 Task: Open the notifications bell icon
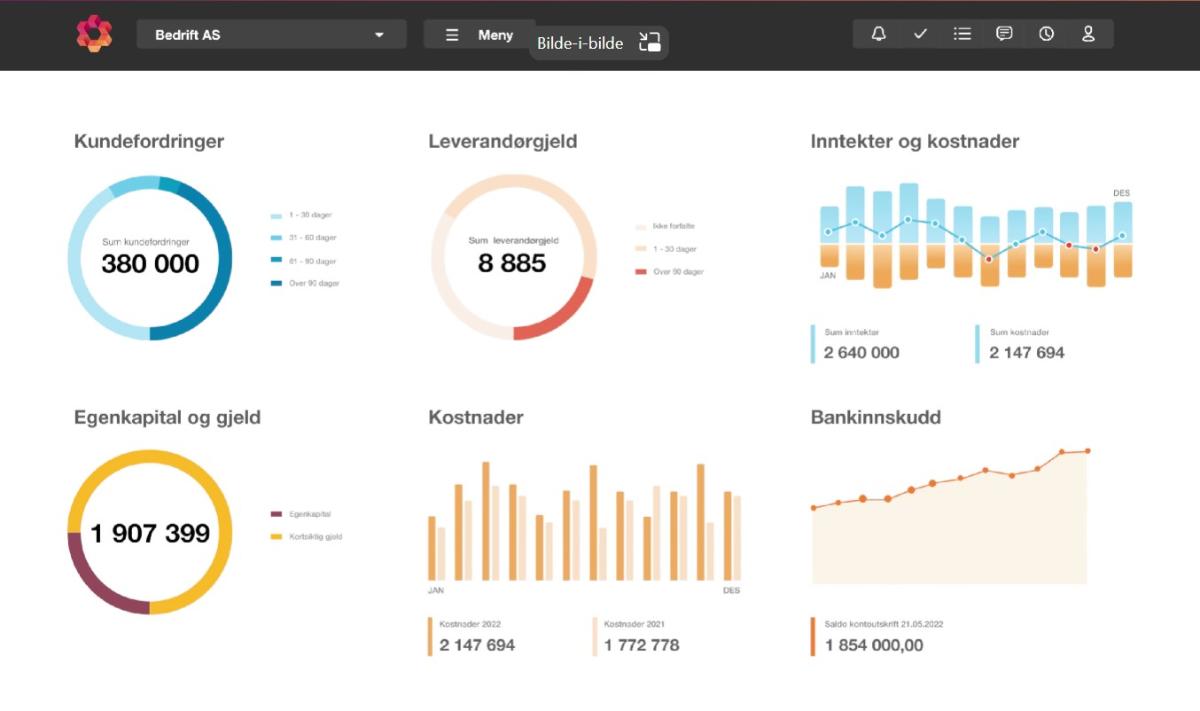coord(878,34)
